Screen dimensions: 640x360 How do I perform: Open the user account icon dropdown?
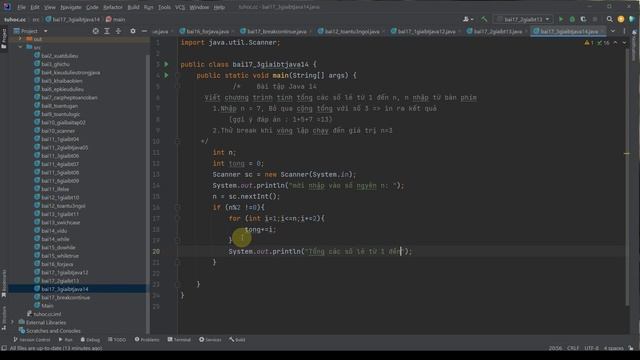(x=468, y=19)
